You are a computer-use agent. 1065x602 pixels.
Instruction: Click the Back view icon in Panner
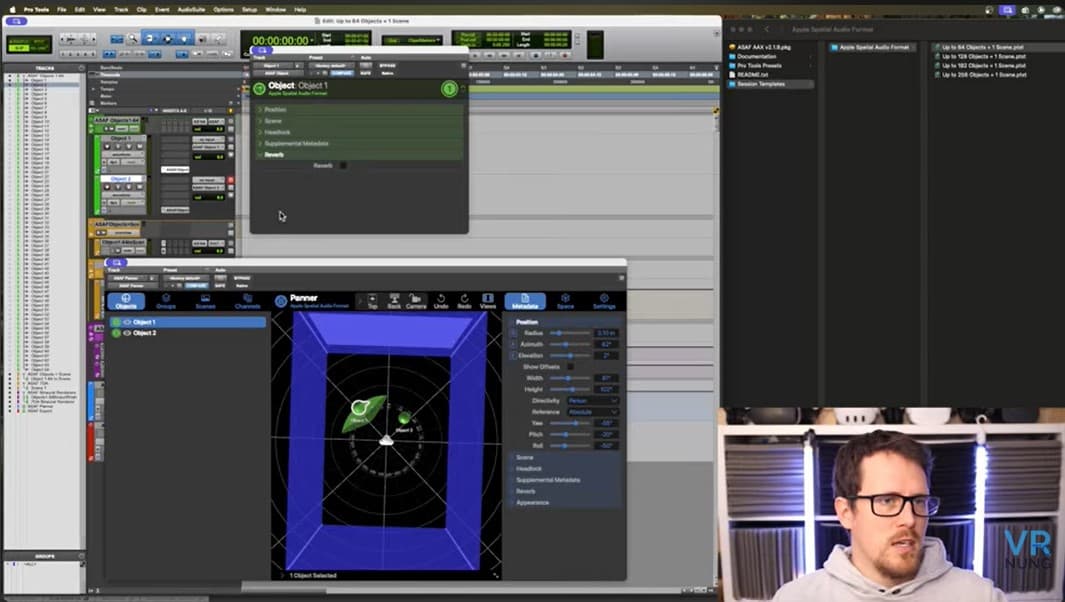pyautogui.click(x=394, y=301)
